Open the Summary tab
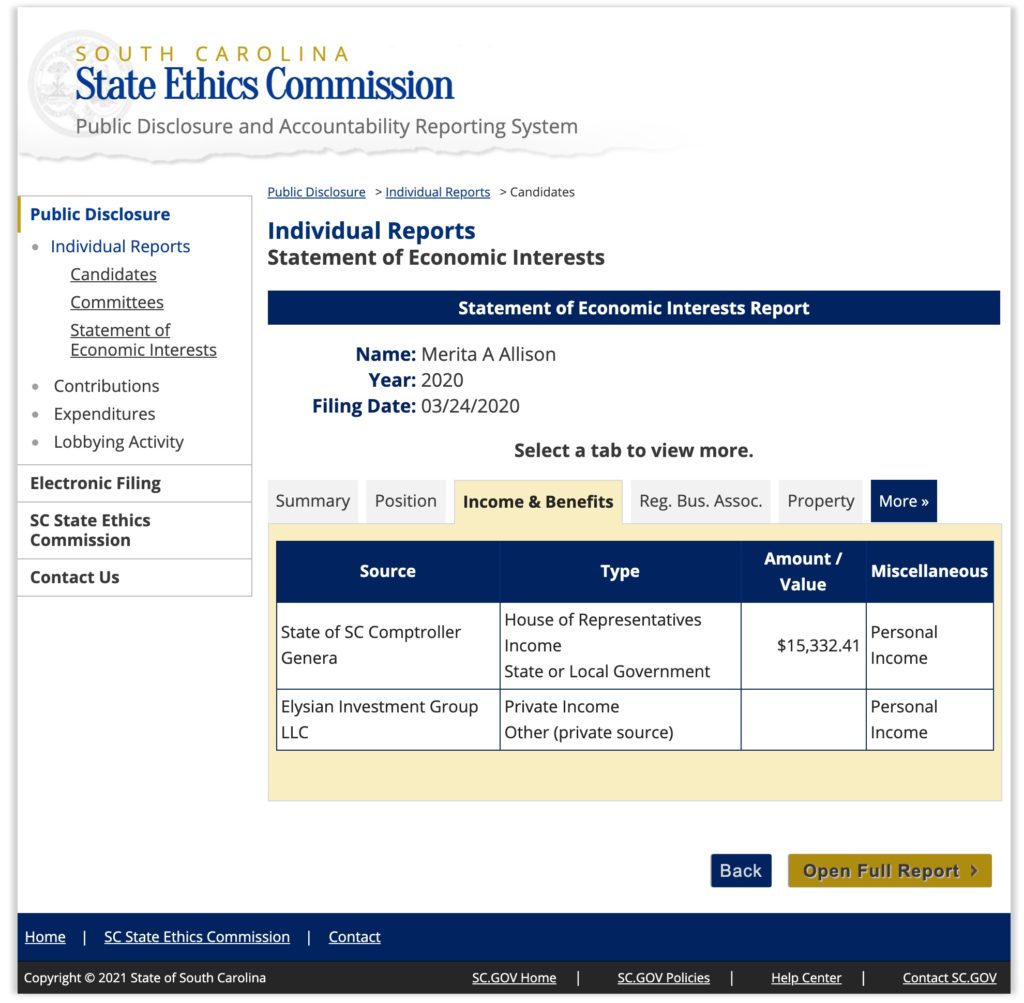 (x=313, y=501)
